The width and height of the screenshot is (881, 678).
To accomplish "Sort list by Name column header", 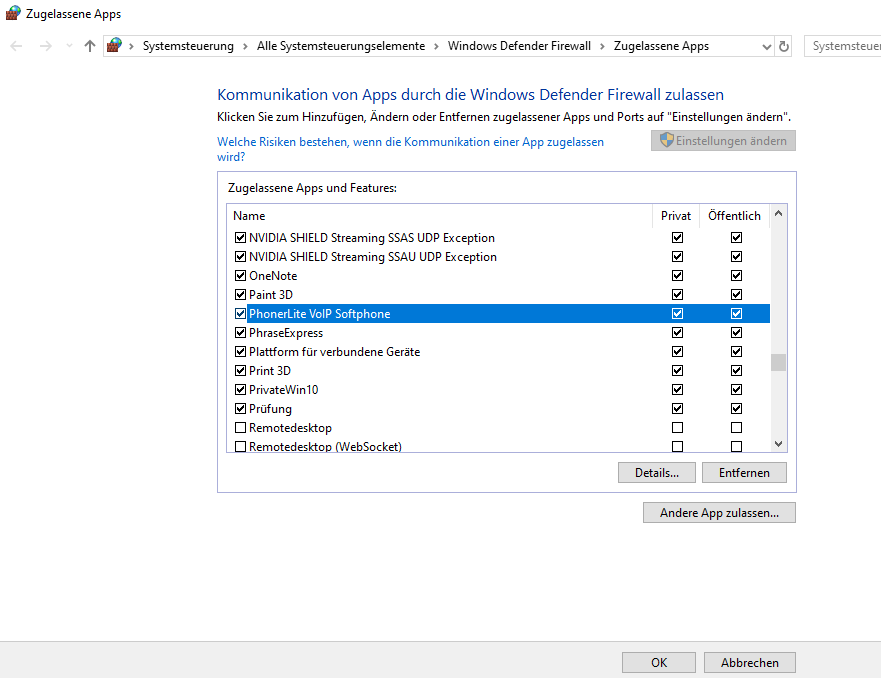I will pyautogui.click(x=439, y=216).
